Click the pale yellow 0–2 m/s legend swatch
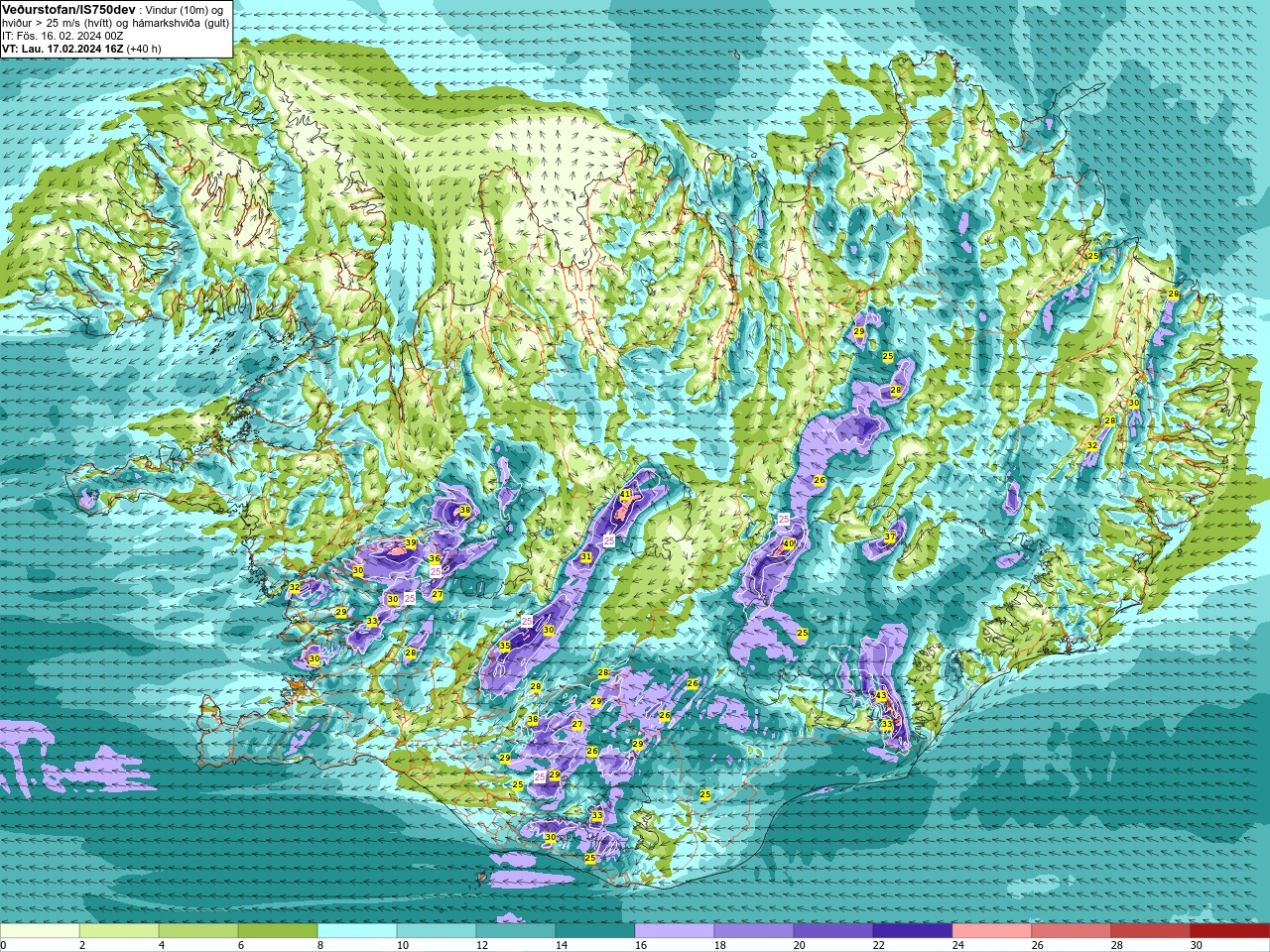This screenshot has height=952, width=1270. 40,931
